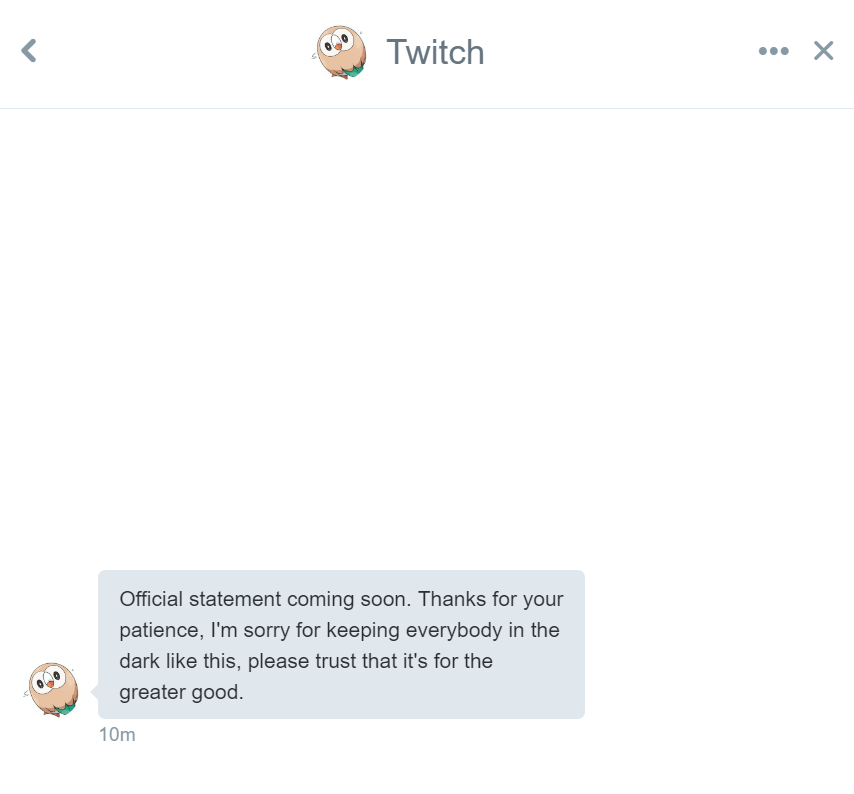Open the three-dot more options menu
The width and height of the screenshot is (854, 794).
[773, 51]
